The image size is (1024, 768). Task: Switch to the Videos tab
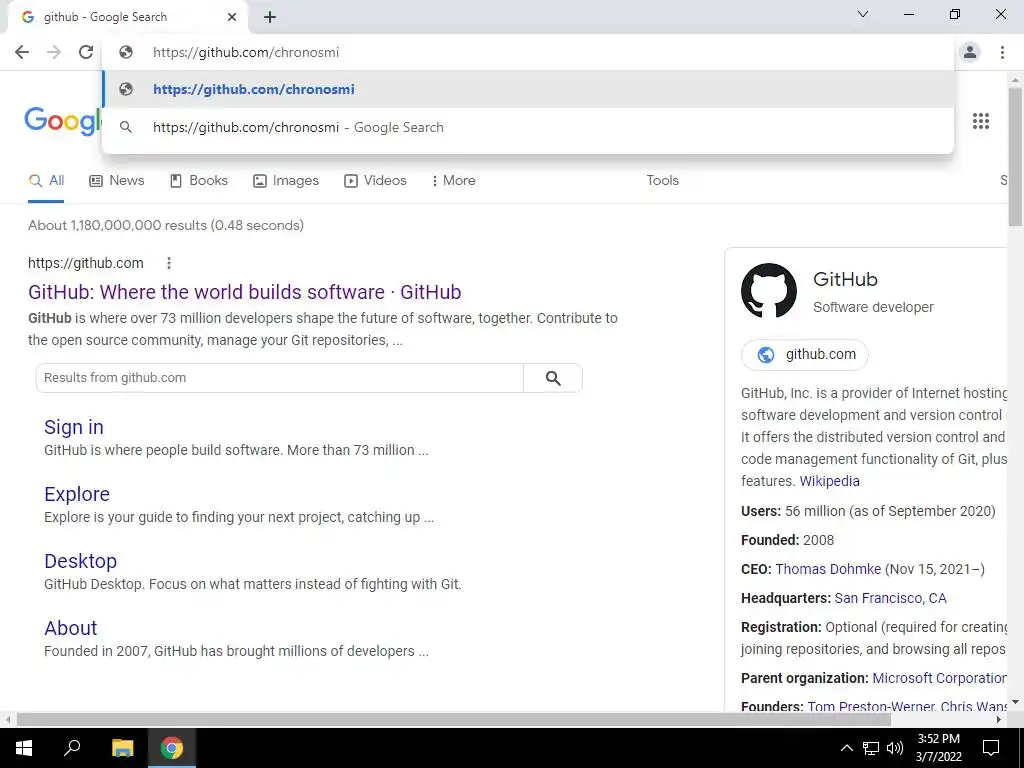(376, 180)
